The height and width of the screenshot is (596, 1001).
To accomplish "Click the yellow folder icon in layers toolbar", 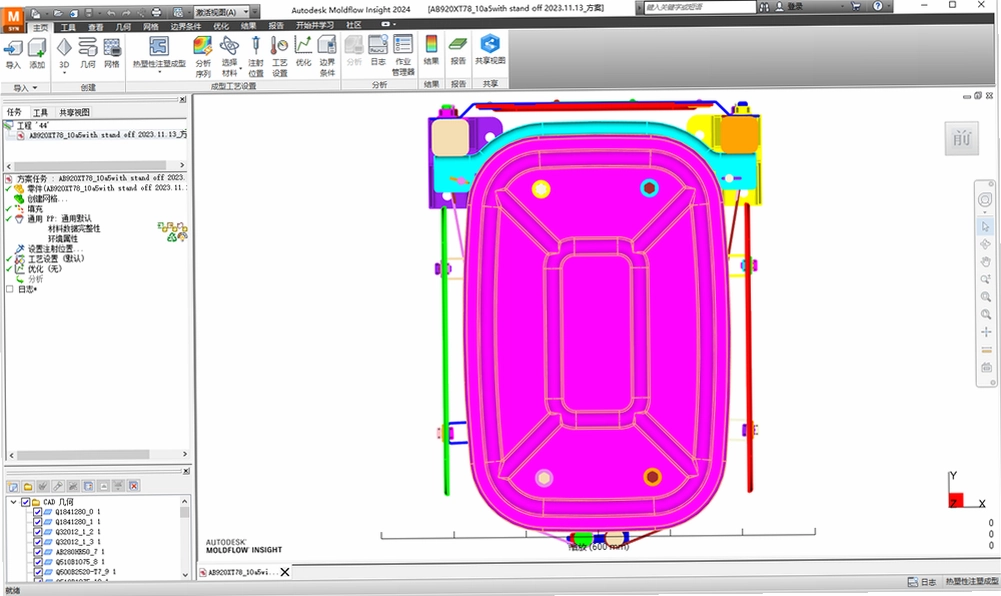I will (x=28, y=486).
